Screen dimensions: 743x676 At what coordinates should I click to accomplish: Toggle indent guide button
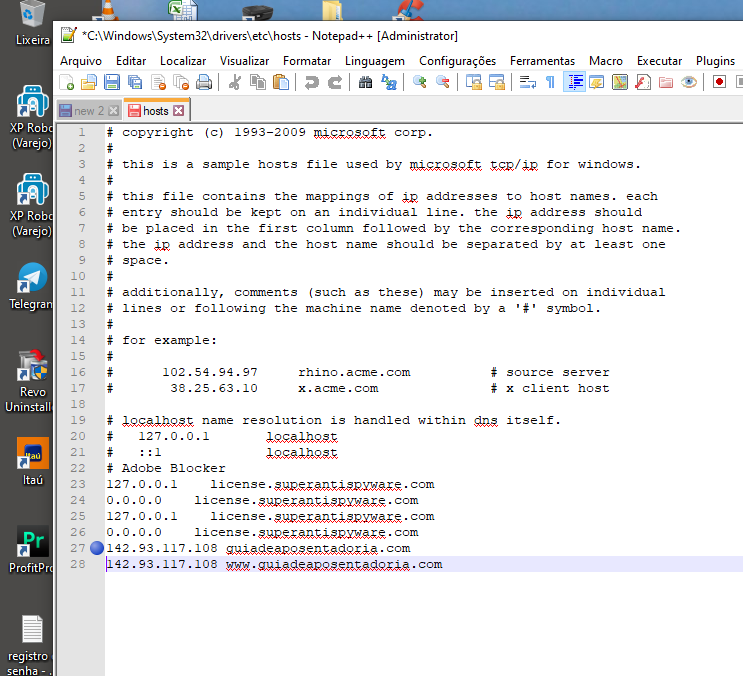coord(574,82)
